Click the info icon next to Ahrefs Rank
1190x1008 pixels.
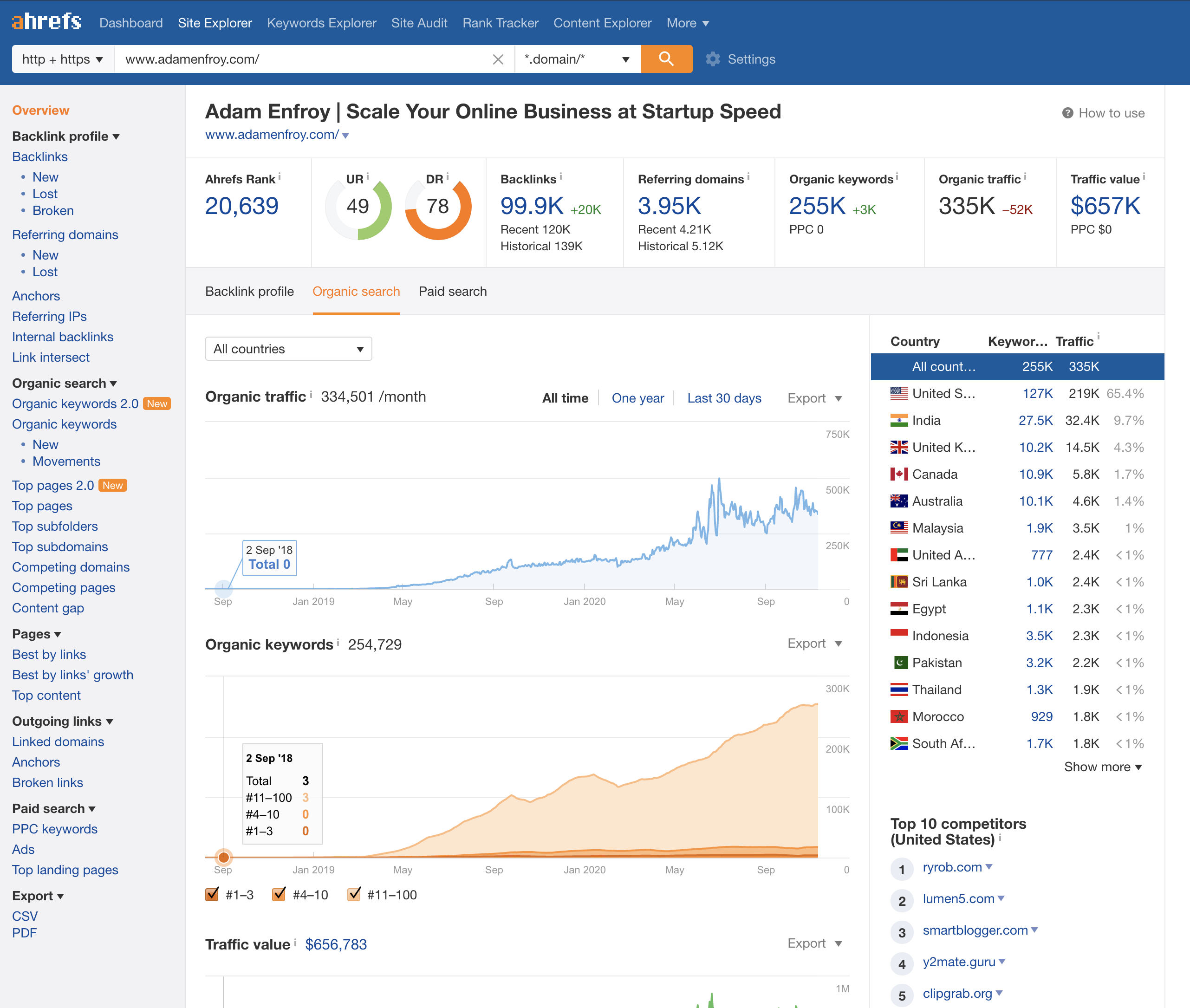tap(280, 176)
